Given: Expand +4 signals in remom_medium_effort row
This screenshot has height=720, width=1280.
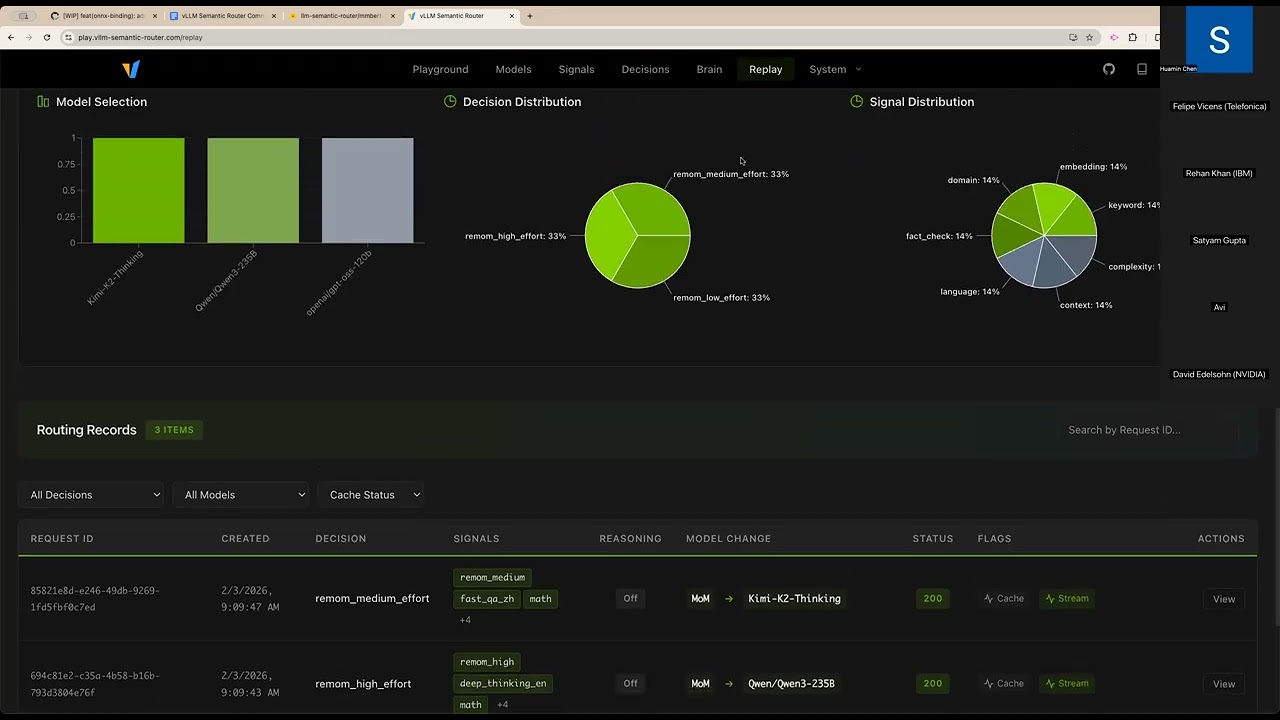Looking at the screenshot, I should point(465,620).
